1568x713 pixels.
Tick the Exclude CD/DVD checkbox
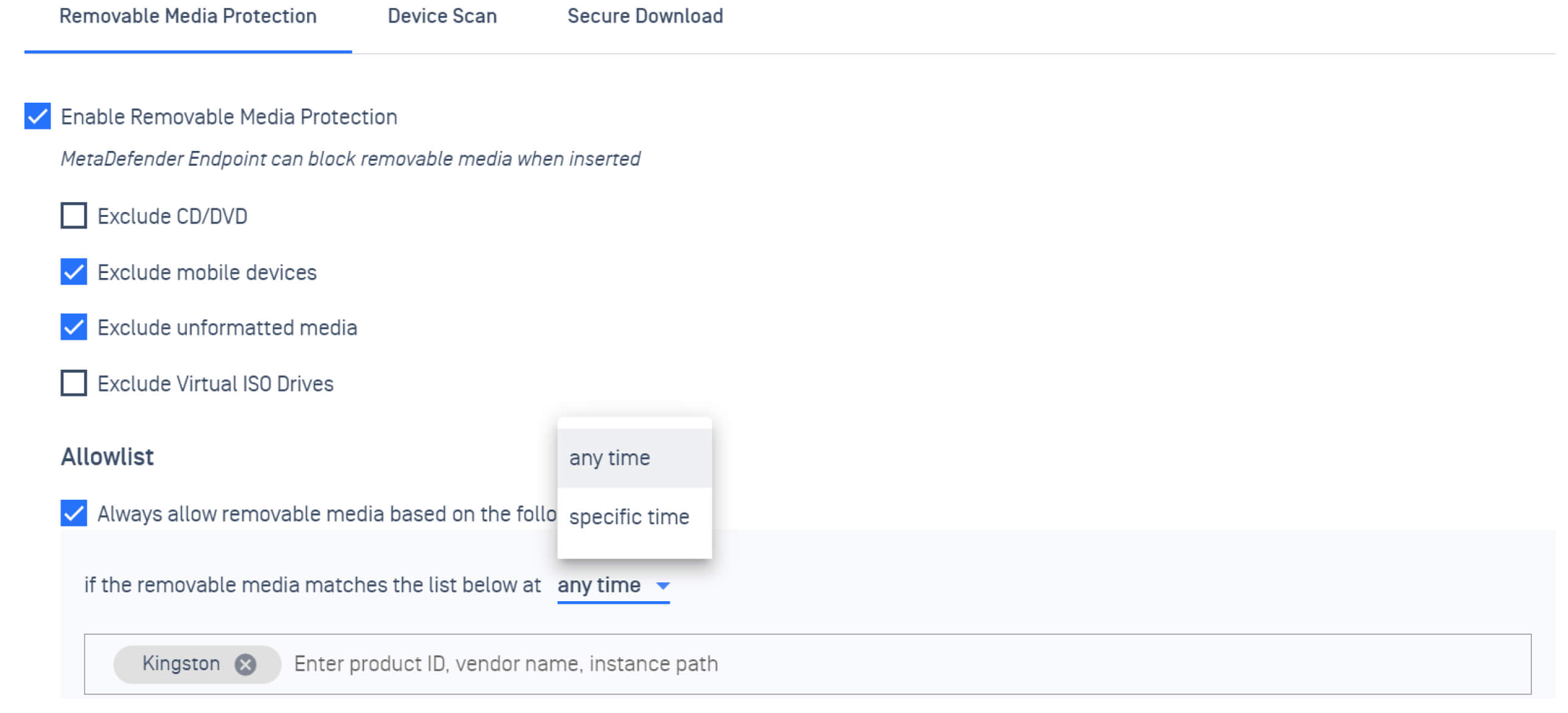[74, 216]
